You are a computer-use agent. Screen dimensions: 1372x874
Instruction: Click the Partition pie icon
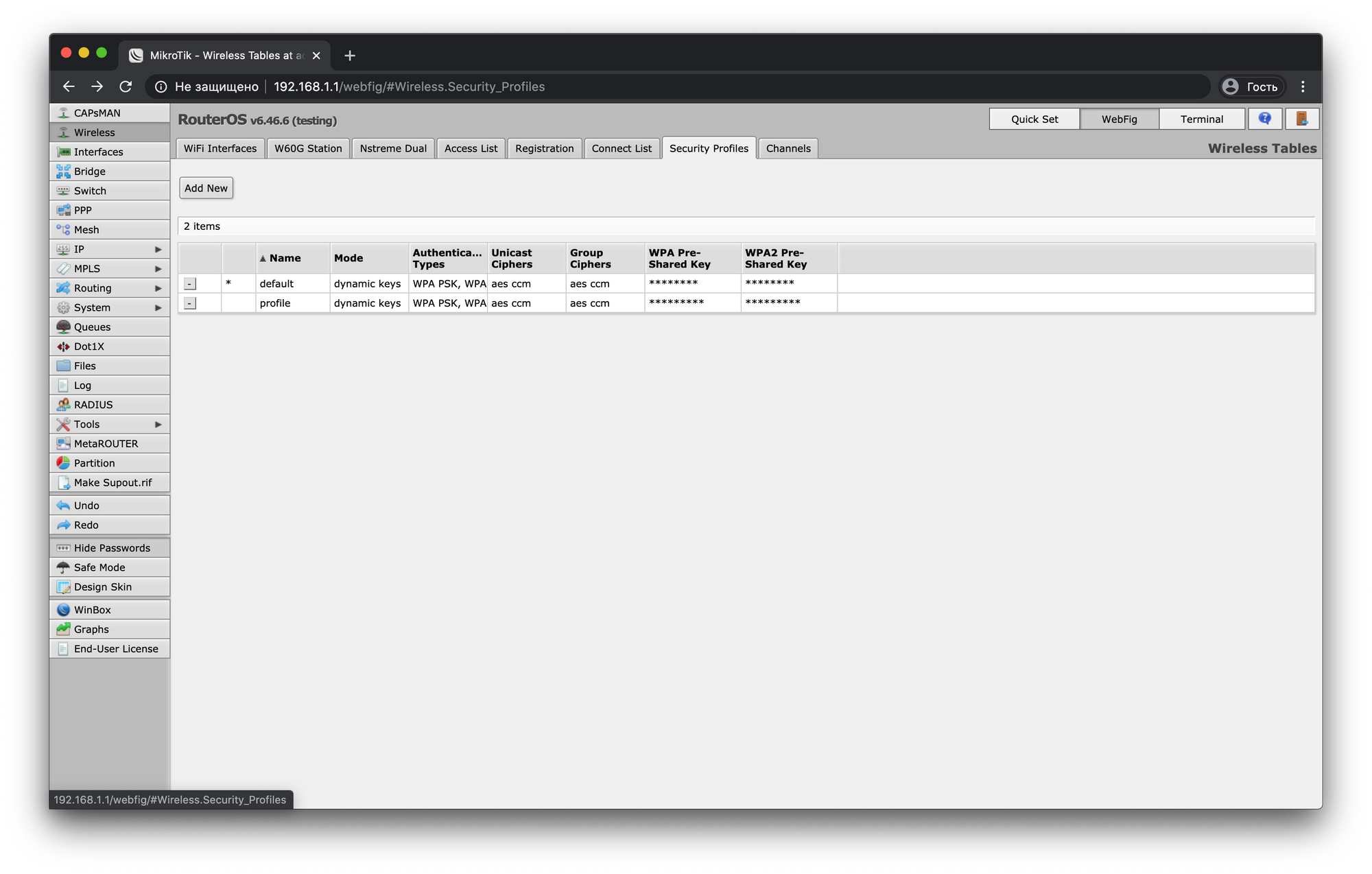[x=64, y=463]
